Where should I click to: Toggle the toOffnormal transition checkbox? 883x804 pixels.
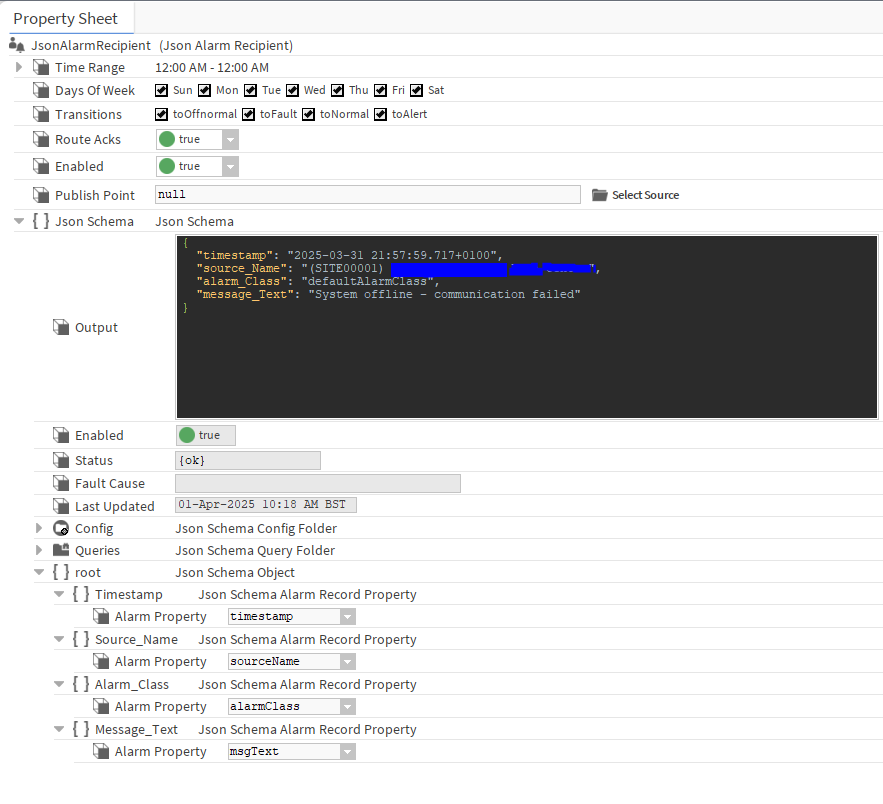(x=162, y=114)
